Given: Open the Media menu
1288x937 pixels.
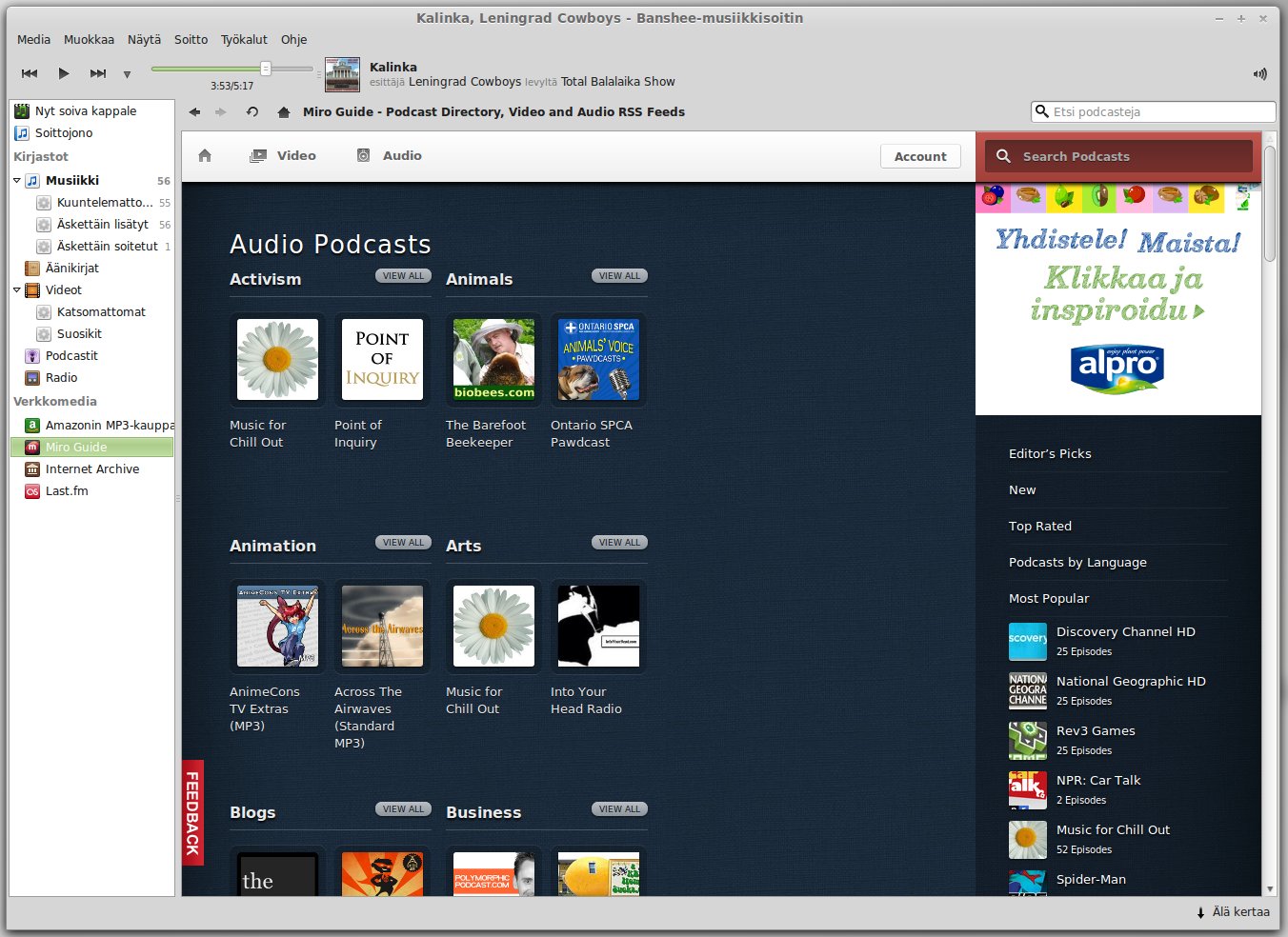Looking at the screenshot, I should [33, 39].
